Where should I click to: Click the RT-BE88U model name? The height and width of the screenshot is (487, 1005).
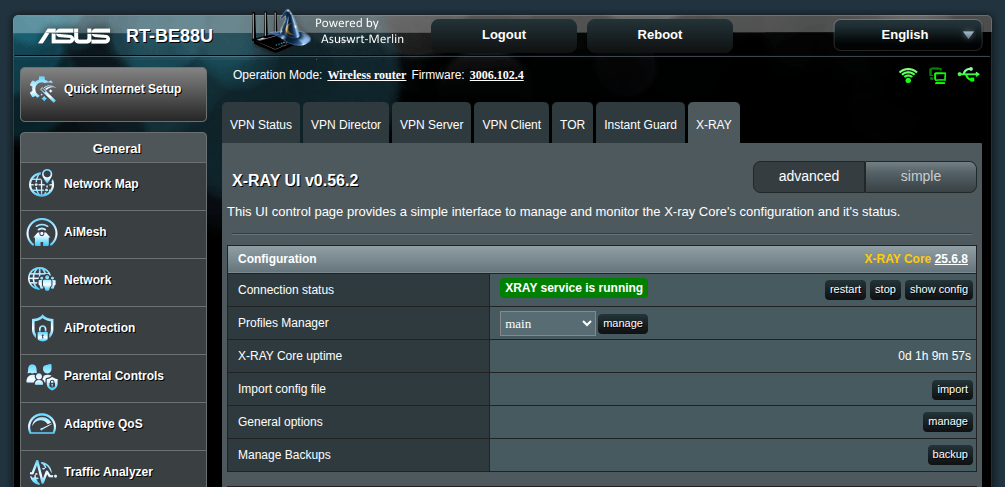click(x=169, y=35)
